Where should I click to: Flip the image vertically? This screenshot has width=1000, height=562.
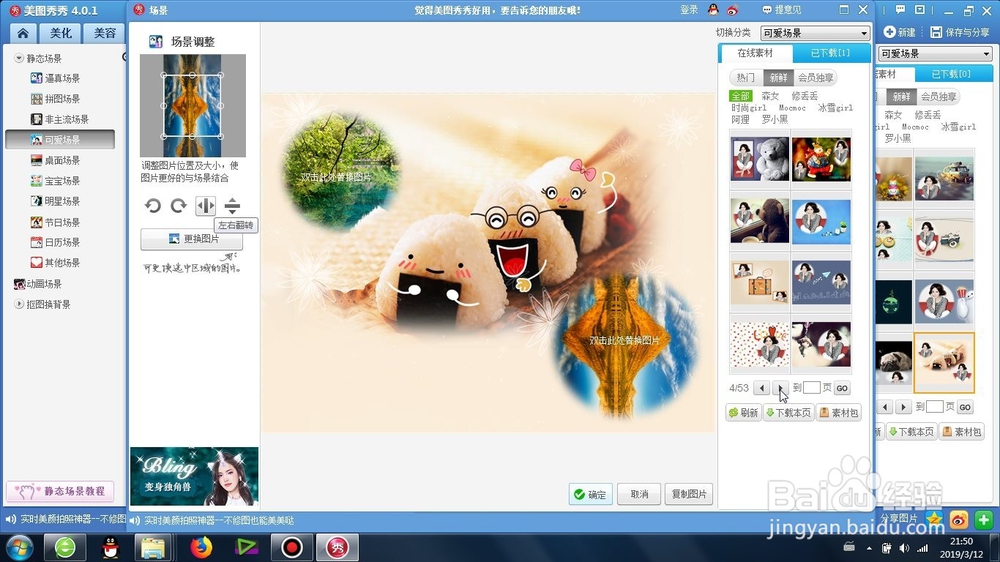pos(232,205)
